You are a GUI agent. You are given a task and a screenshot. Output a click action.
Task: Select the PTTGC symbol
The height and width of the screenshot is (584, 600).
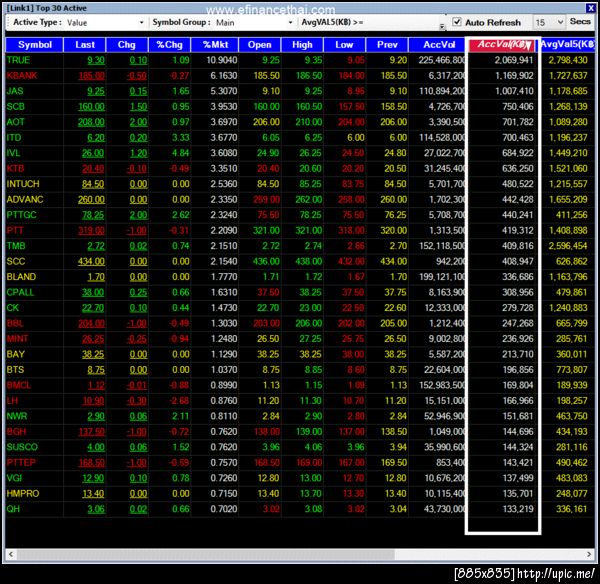(21, 215)
